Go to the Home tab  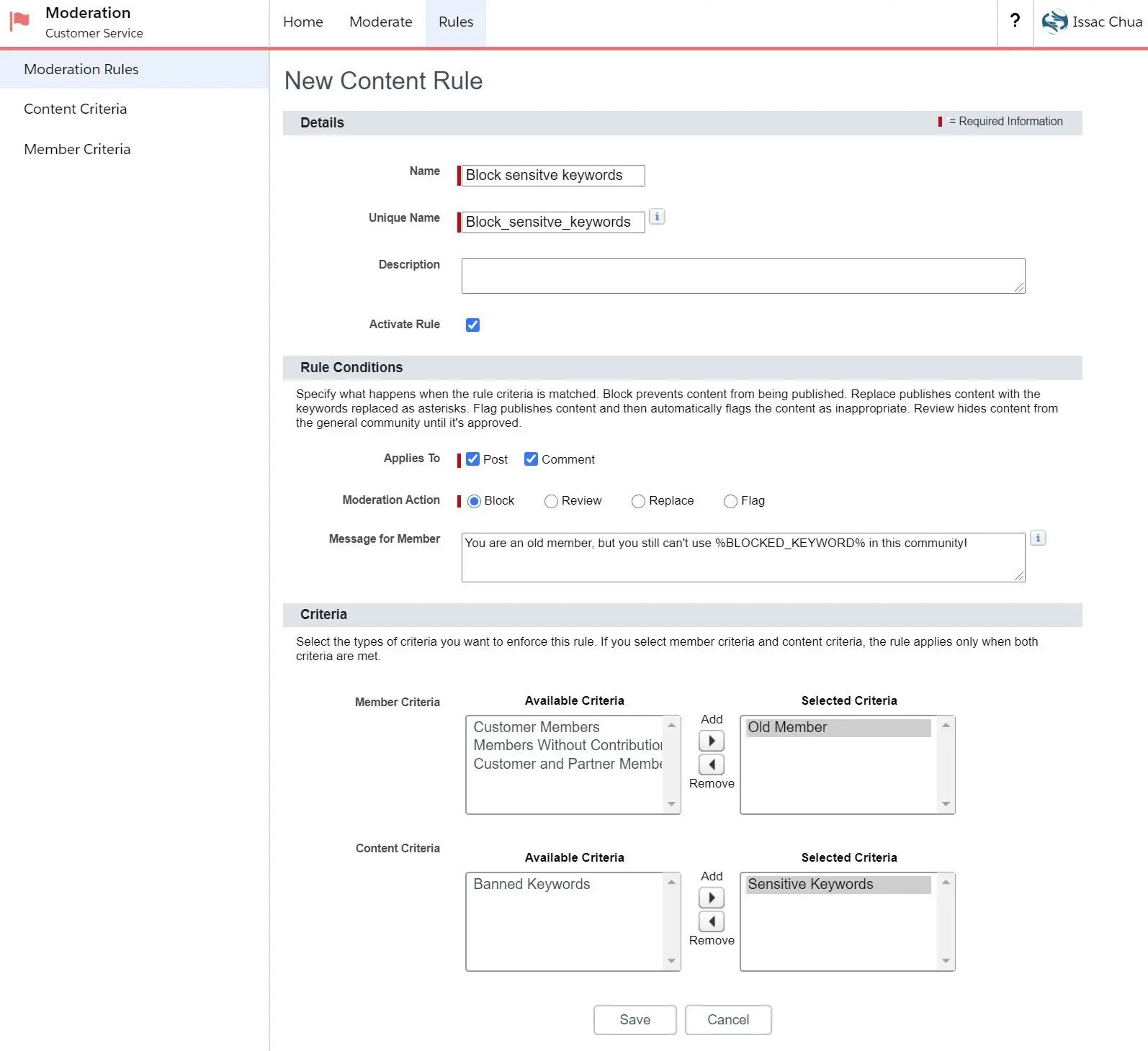coord(303,22)
